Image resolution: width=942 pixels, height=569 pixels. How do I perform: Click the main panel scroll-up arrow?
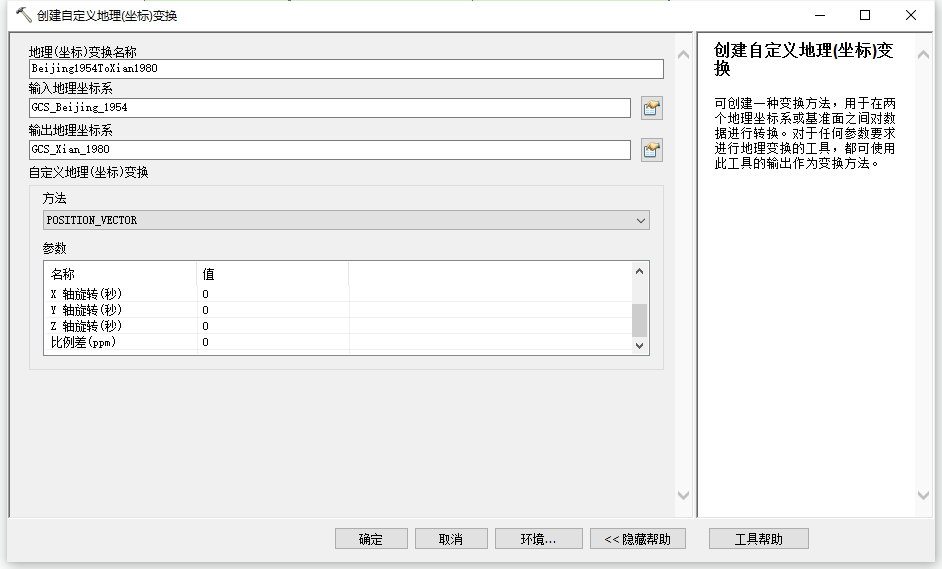pos(684,54)
